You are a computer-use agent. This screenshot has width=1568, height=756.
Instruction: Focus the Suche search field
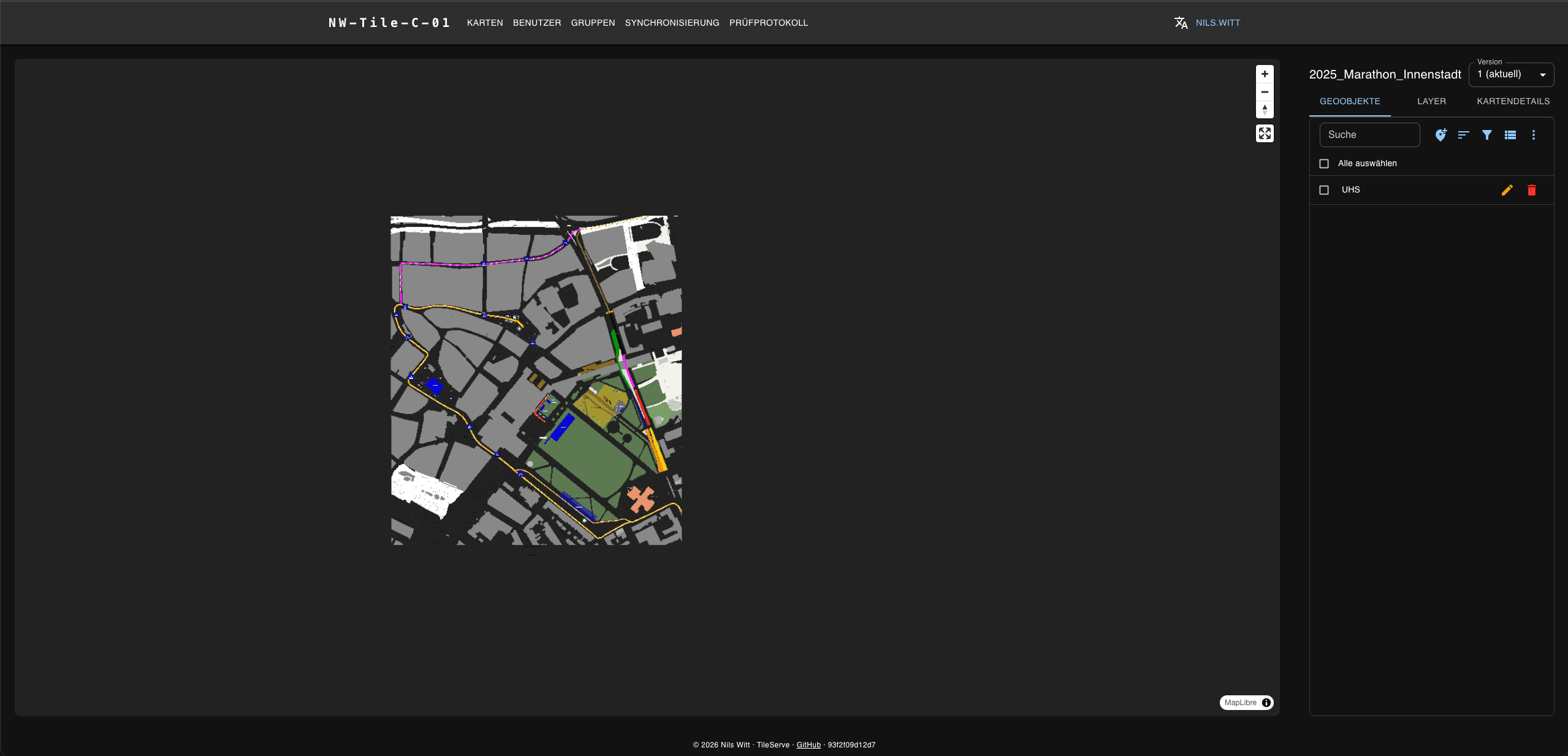click(1369, 135)
